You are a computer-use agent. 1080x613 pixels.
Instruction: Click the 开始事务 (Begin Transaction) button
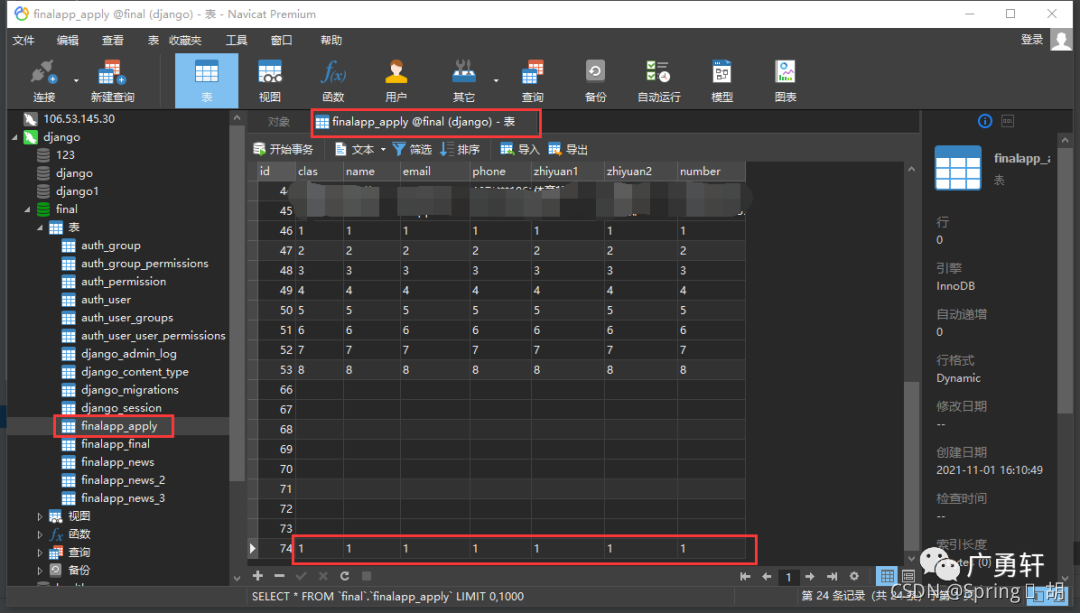283,149
